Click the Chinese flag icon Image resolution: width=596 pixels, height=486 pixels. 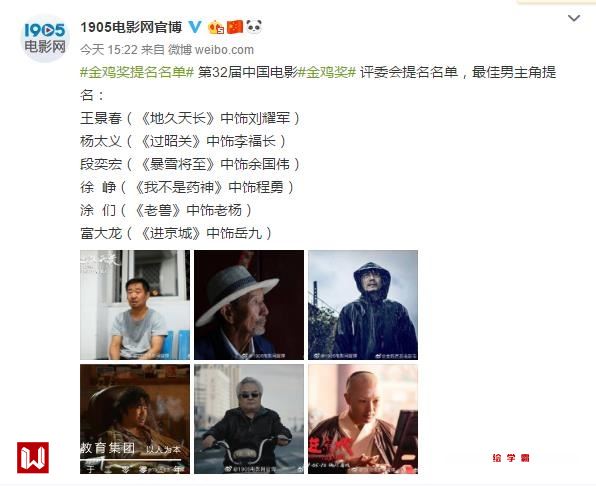[x=235, y=27]
